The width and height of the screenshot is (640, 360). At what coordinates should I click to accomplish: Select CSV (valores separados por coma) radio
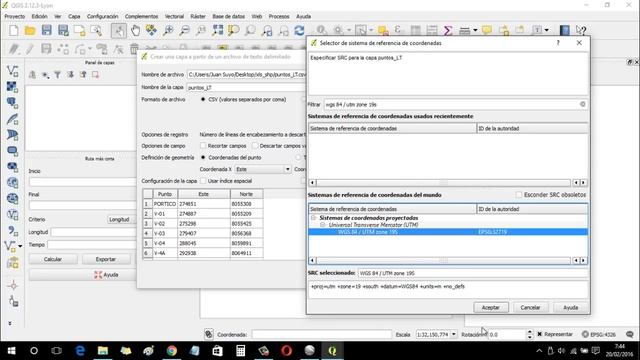click(203, 100)
